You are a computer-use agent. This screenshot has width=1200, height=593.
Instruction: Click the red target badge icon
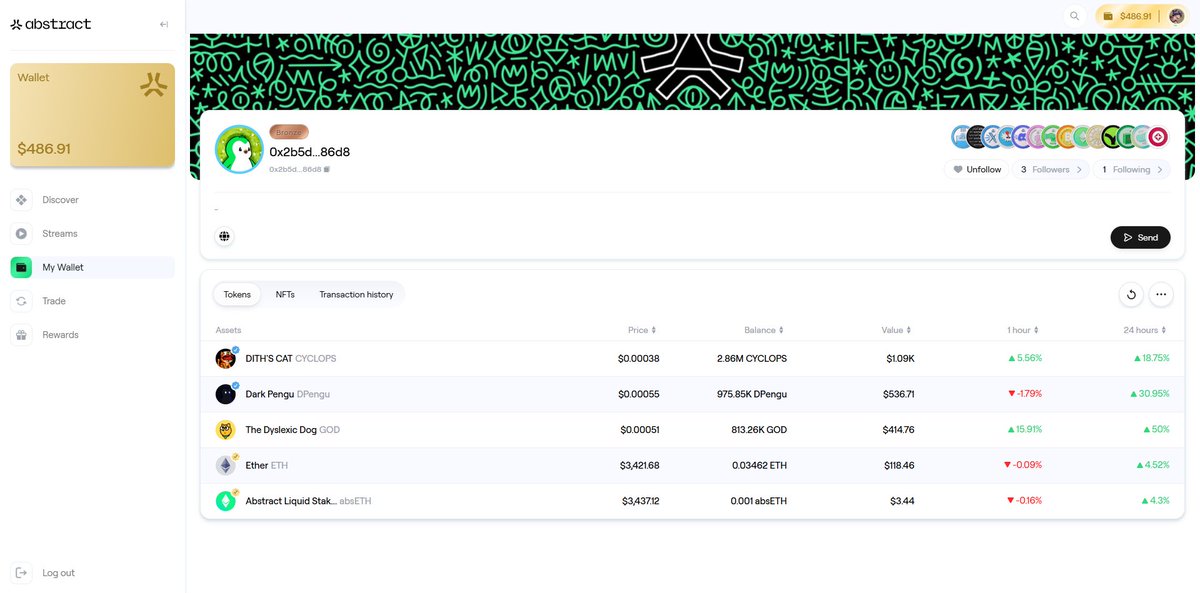pos(1158,137)
